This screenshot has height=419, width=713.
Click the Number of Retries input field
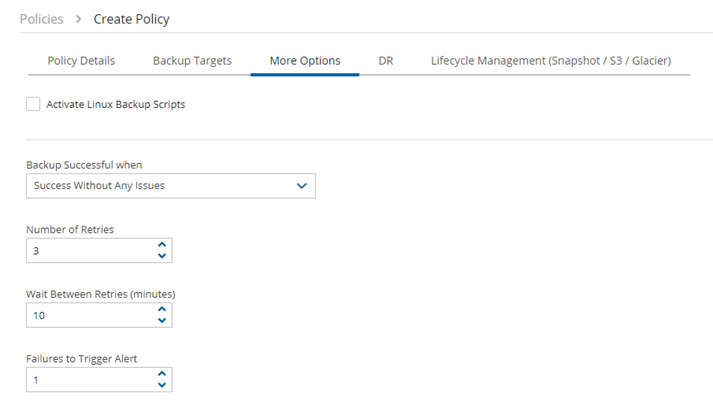coord(99,250)
